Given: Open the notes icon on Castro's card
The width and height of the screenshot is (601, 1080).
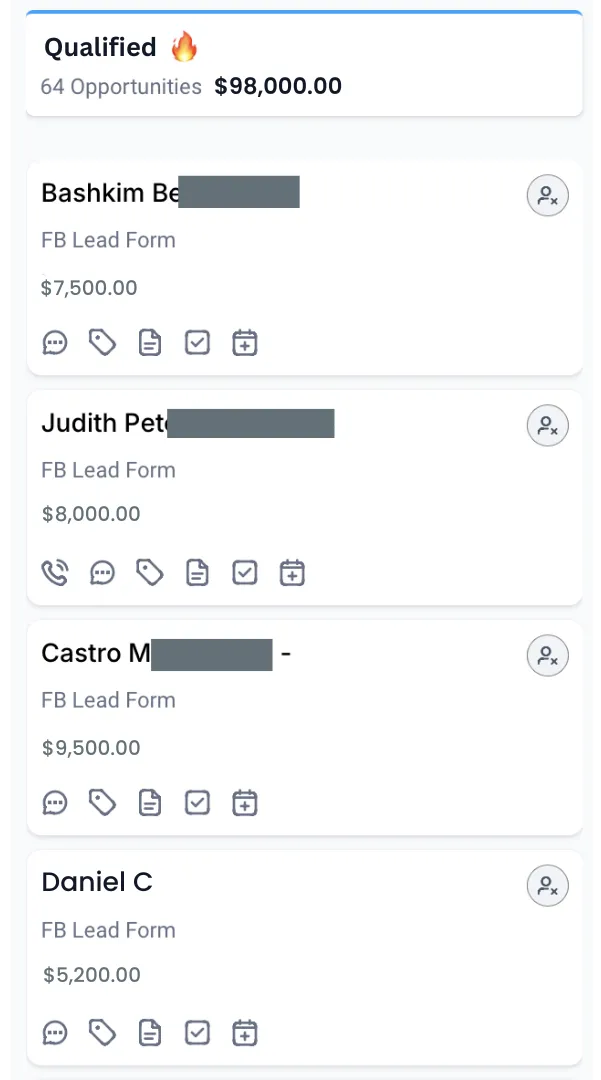Looking at the screenshot, I should [150, 802].
